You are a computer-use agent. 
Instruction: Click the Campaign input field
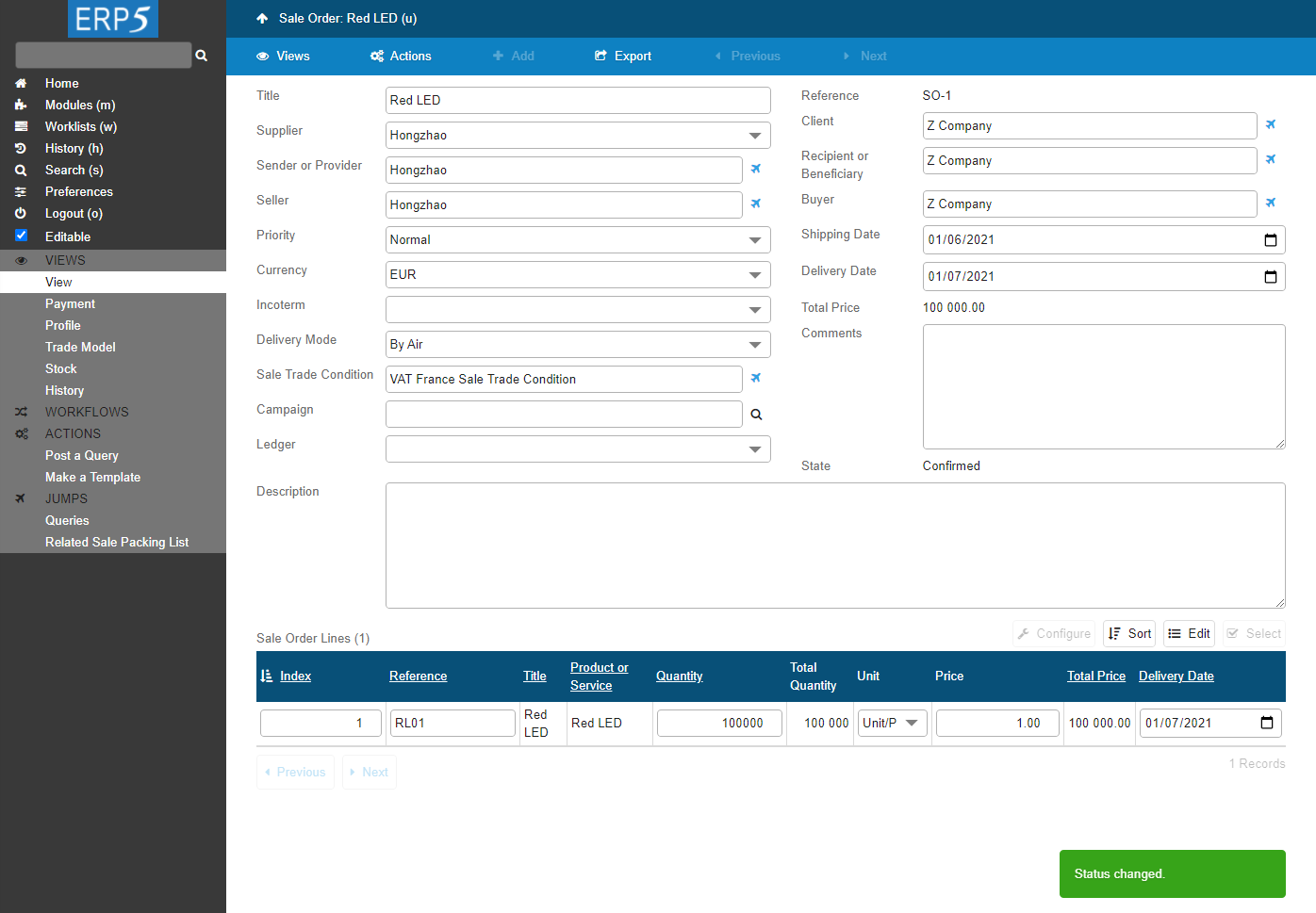pyautogui.click(x=564, y=414)
